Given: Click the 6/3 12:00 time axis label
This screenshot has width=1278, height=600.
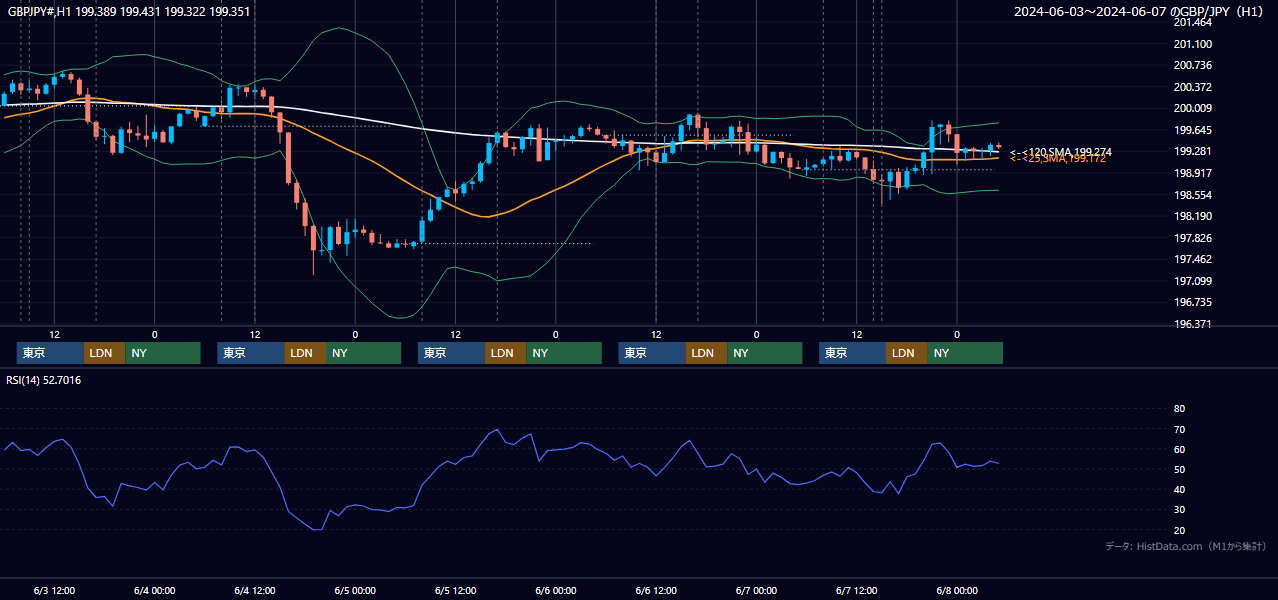Looking at the screenshot, I should (x=54, y=590).
